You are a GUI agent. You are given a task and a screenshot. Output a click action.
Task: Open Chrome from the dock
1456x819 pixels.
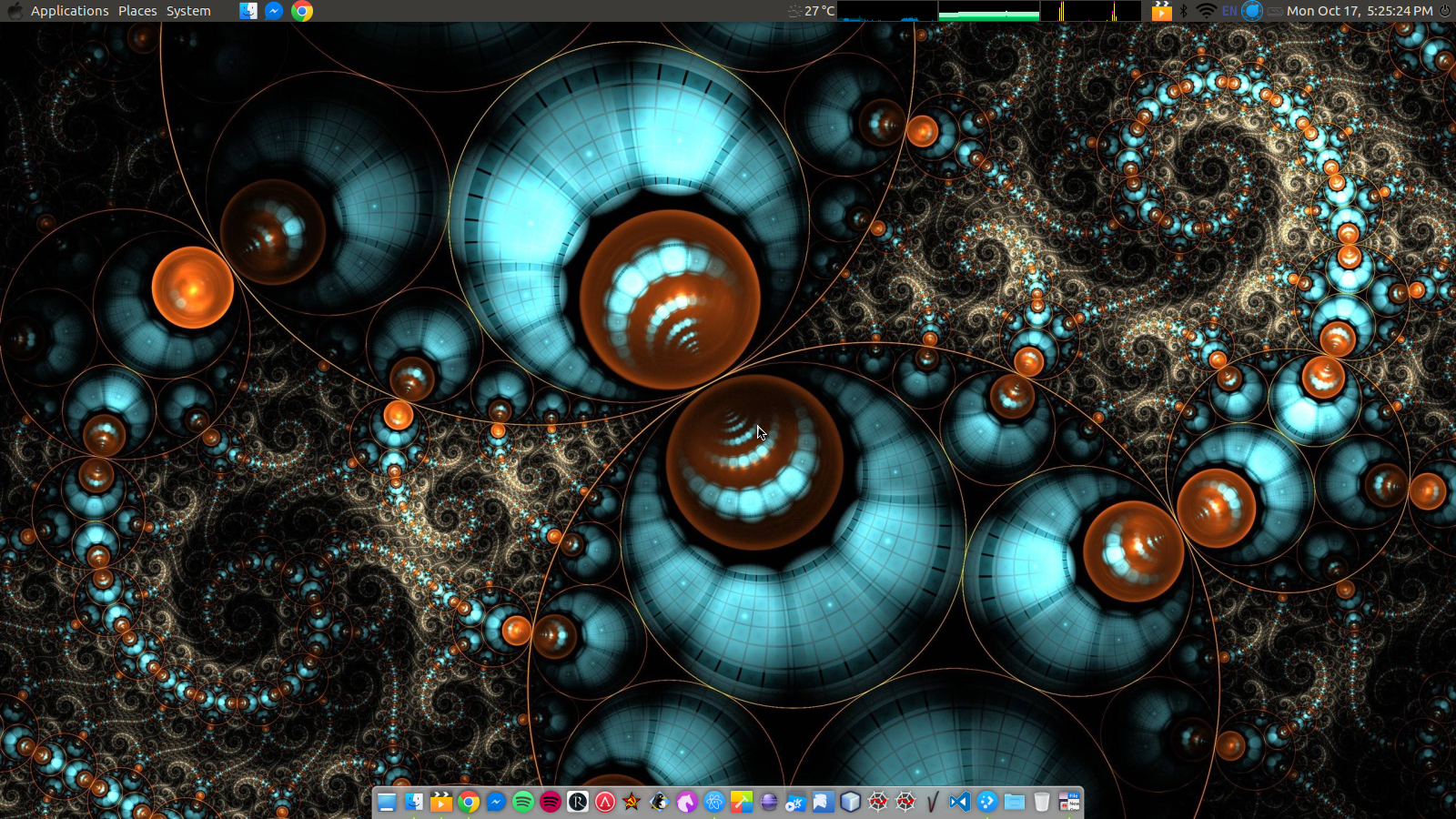[469, 802]
